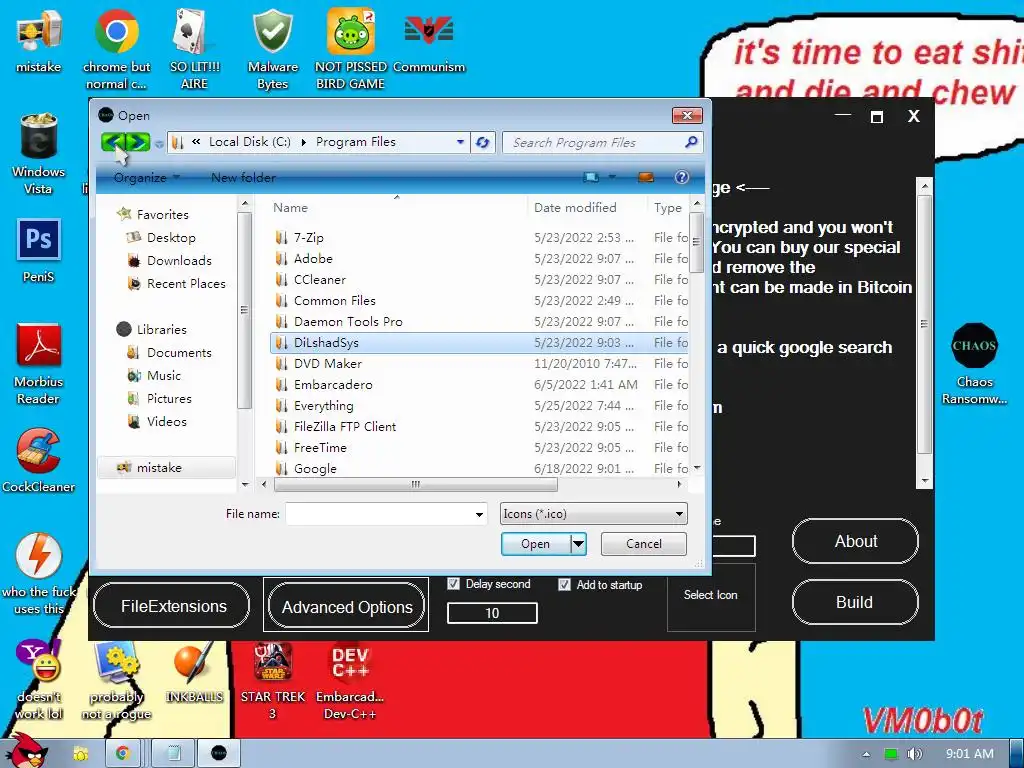1024x768 pixels.
Task: Click Local Disk (C:) in the breadcrumb
Action: [249, 142]
